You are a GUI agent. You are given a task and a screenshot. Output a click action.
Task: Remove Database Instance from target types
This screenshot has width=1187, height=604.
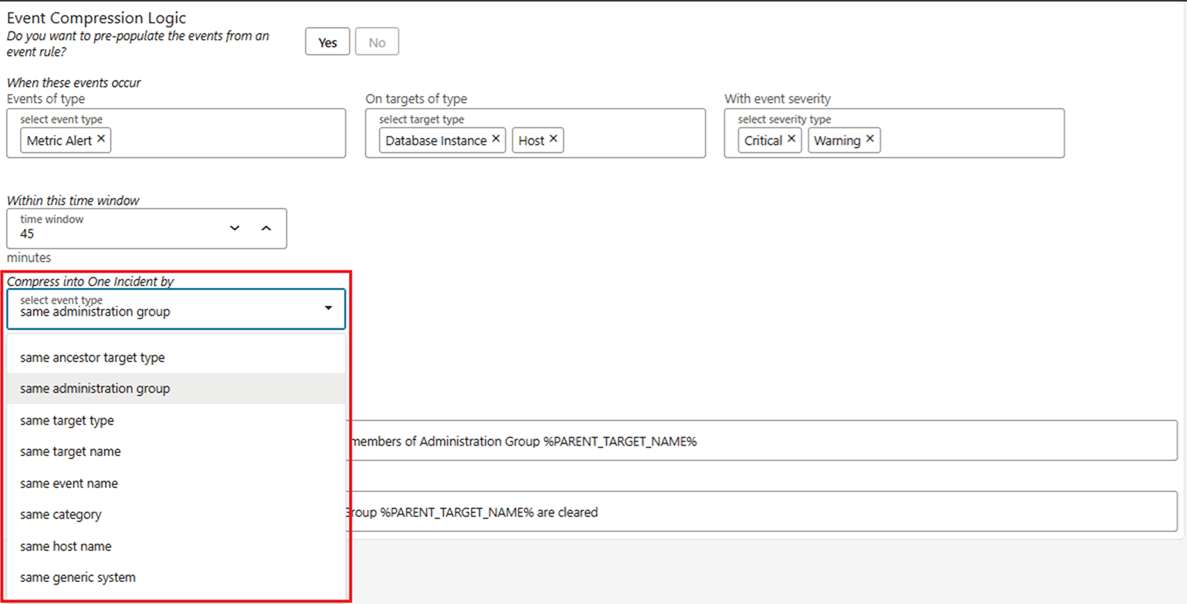pyautogui.click(x=496, y=140)
